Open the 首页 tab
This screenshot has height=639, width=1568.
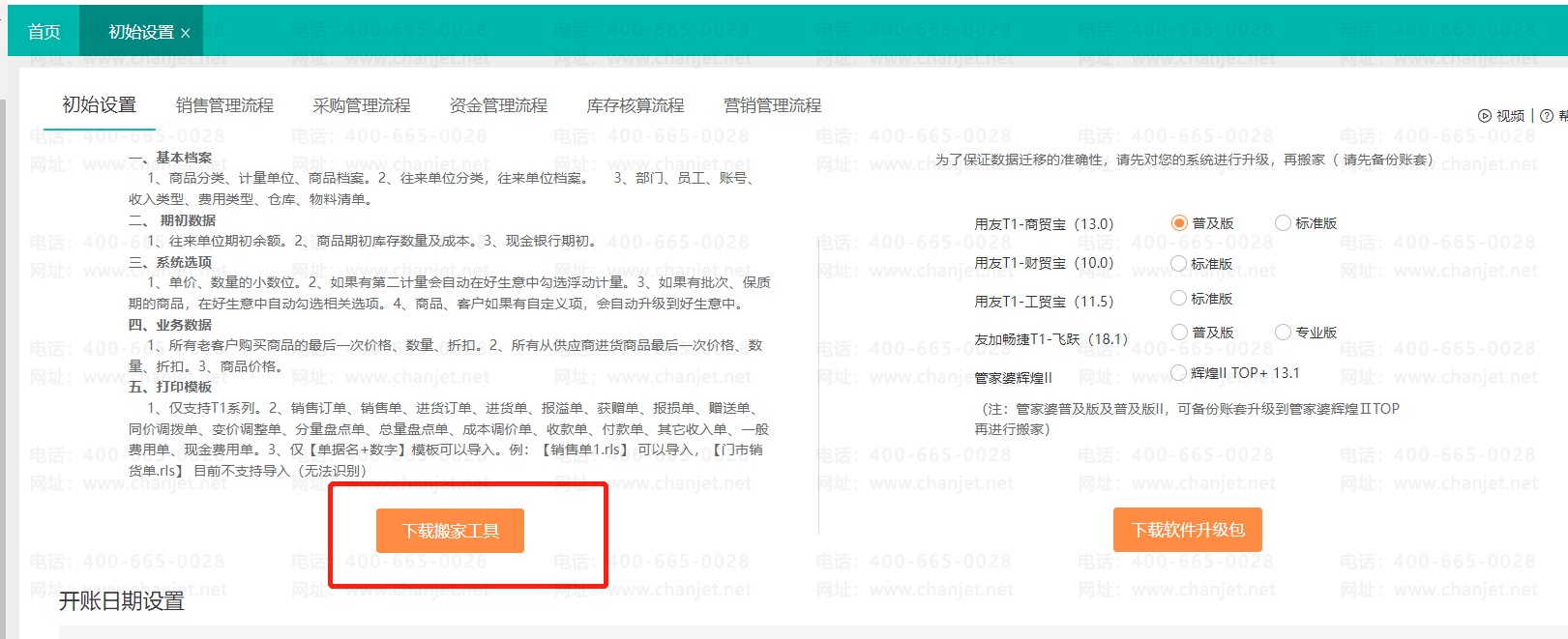click(x=44, y=32)
